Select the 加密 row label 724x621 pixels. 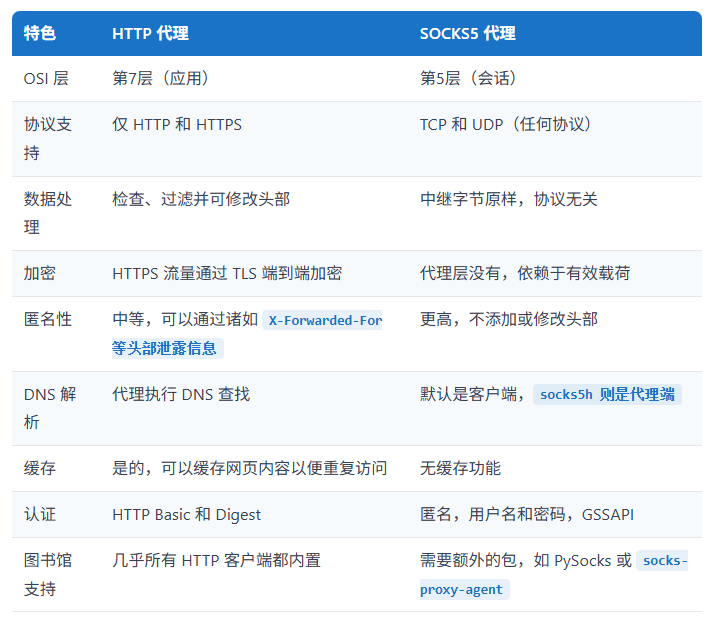[x=40, y=273]
